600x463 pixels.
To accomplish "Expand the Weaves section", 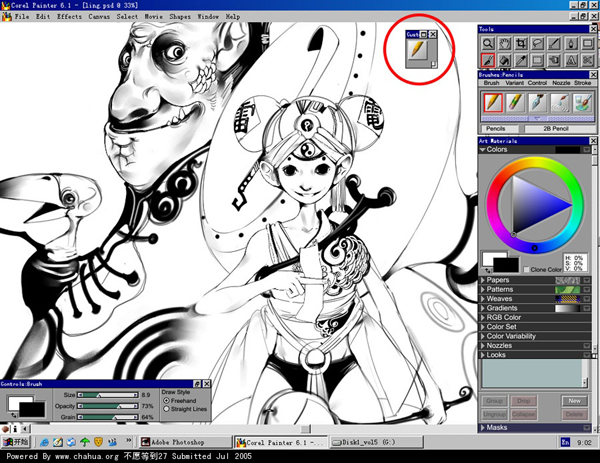I will point(483,299).
